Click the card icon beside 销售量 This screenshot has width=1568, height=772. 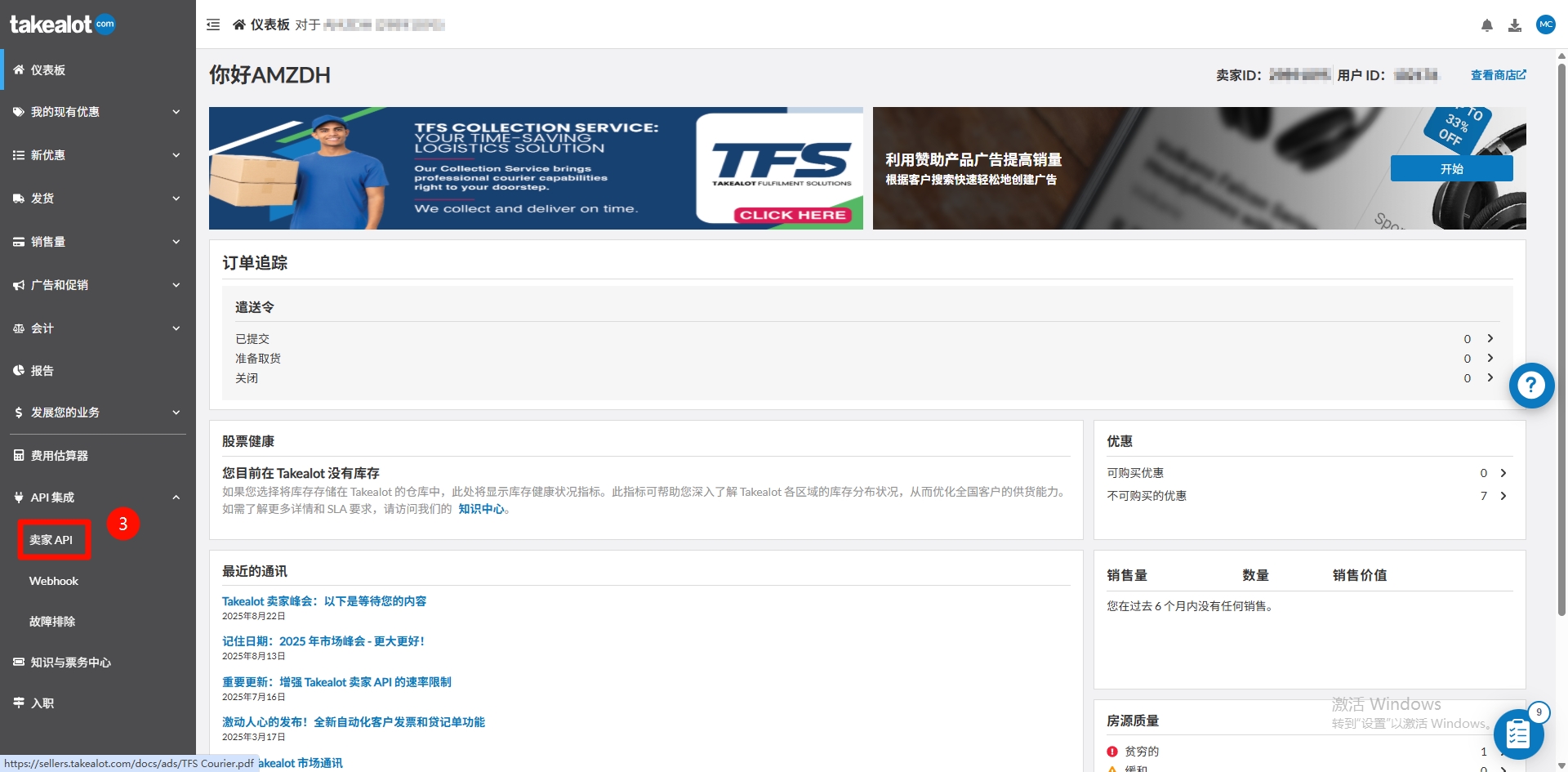19,242
